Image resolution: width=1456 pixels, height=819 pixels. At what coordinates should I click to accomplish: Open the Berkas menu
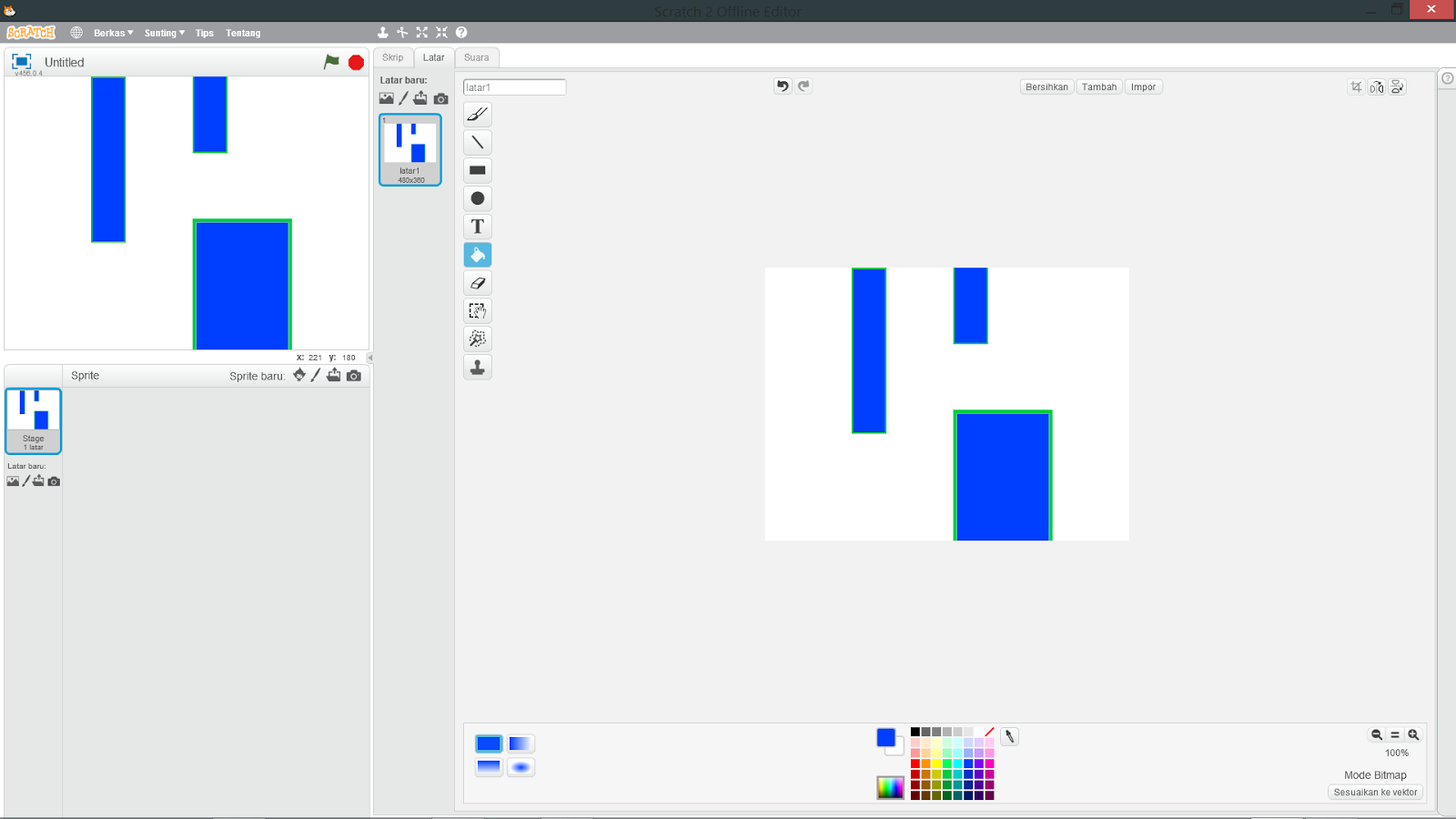click(110, 33)
